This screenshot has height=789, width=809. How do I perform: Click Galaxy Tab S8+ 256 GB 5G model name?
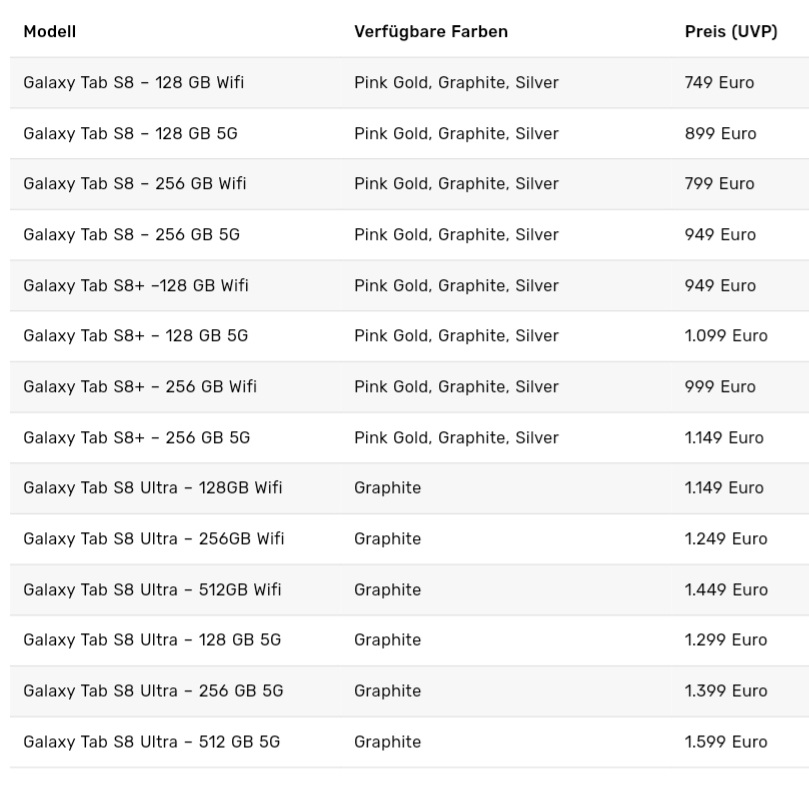[x=136, y=438]
